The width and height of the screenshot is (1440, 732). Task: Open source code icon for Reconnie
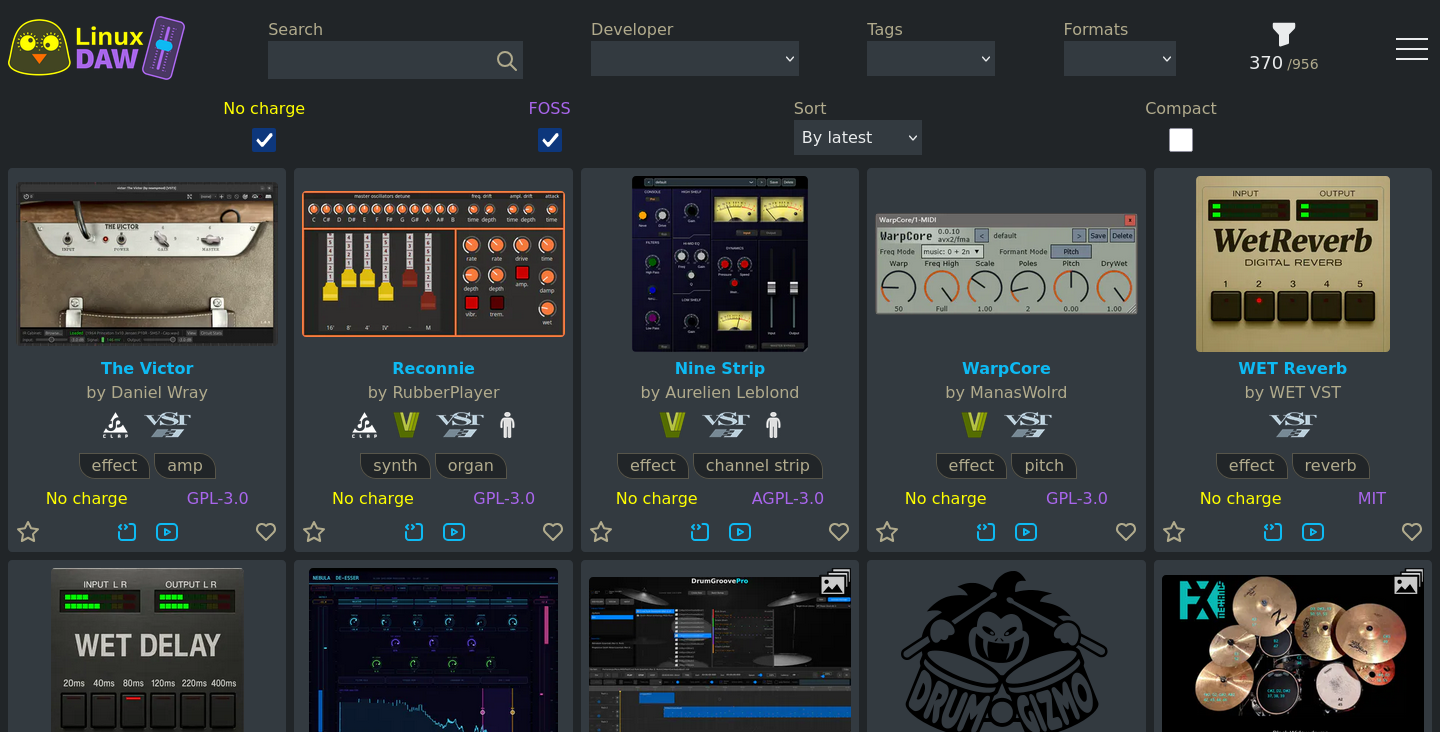tap(413, 532)
